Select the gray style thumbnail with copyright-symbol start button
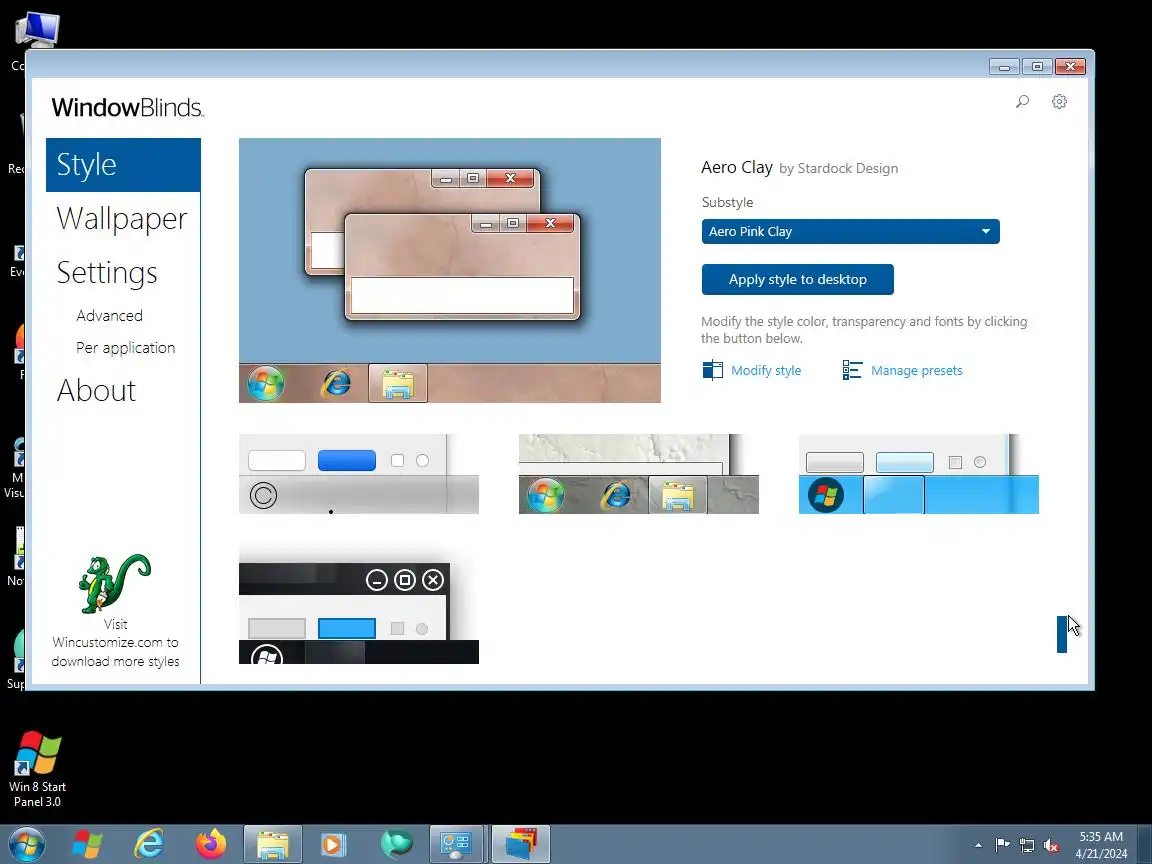The image size is (1152, 864). (x=359, y=474)
